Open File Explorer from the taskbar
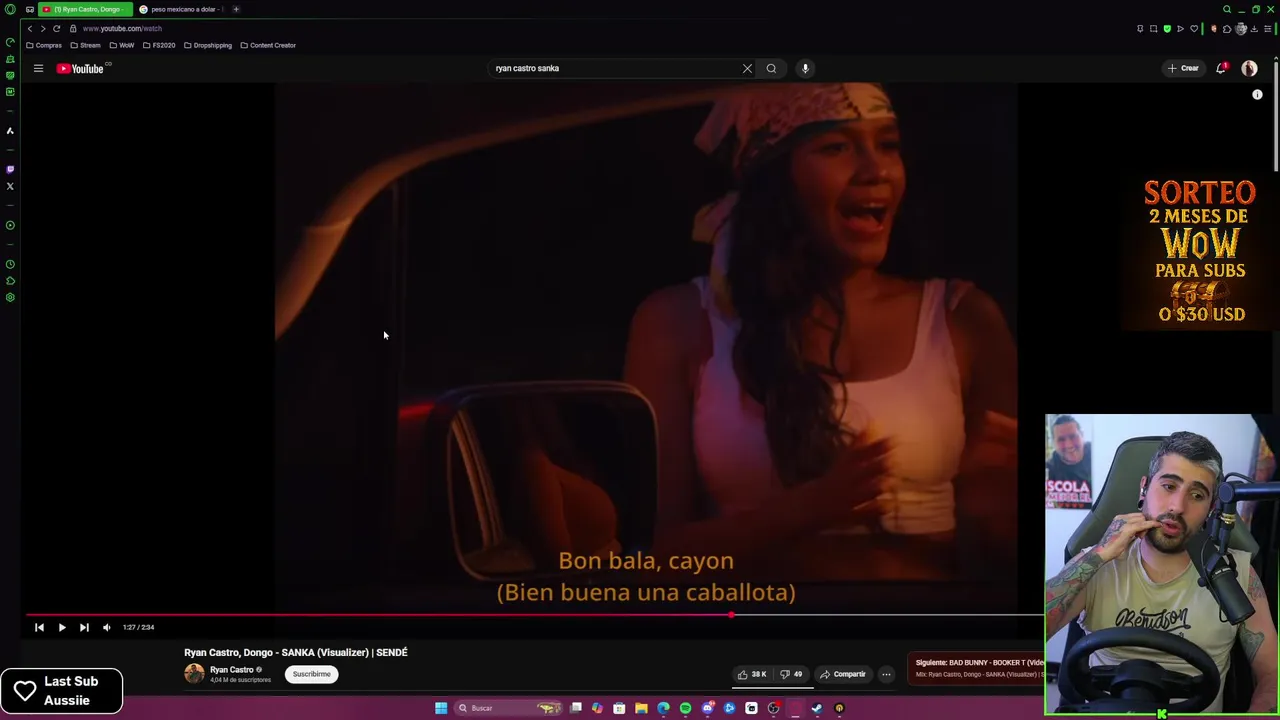1280x720 pixels. click(x=641, y=708)
